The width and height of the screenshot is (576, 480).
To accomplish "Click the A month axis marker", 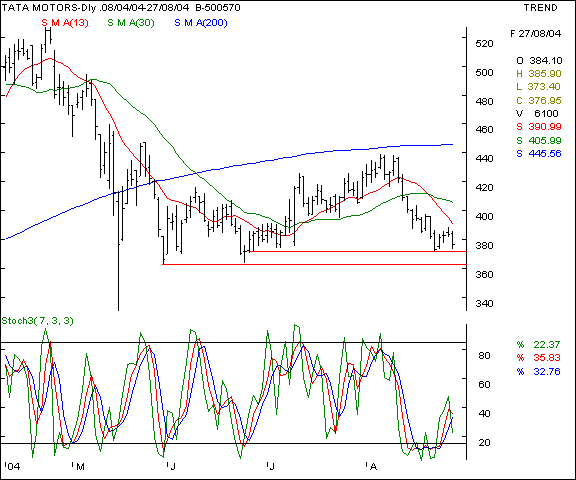I will pyautogui.click(x=373, y=467).
